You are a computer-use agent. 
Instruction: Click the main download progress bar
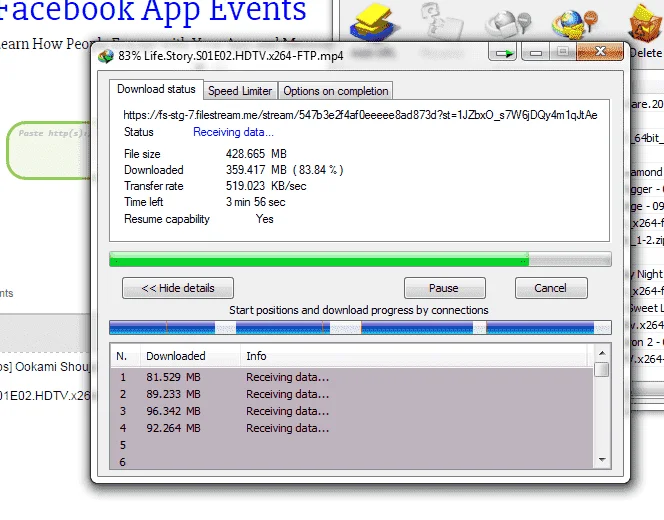pyautogui.click(x=360, y=259)
